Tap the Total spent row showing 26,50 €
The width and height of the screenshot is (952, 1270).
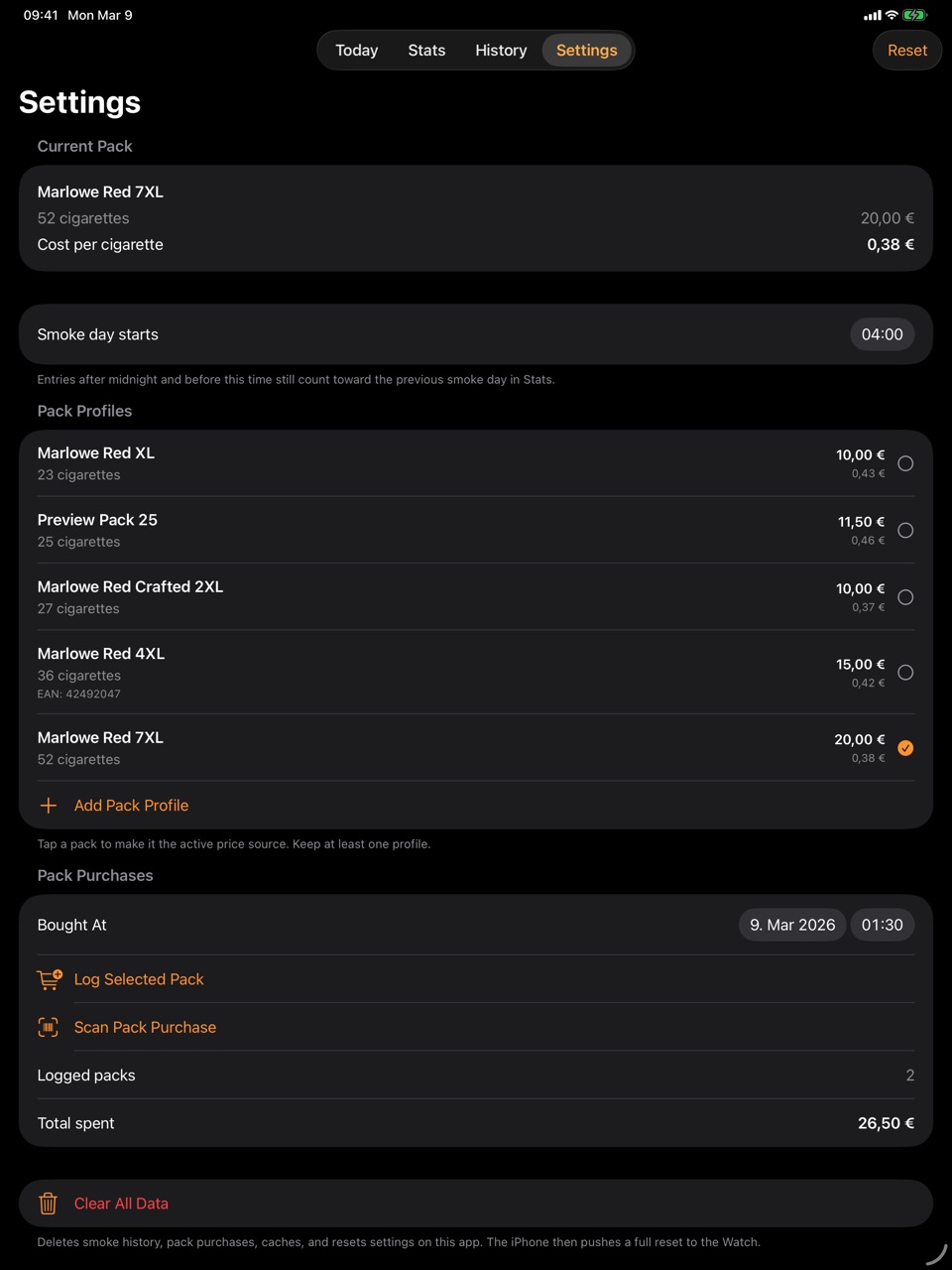click(476, 1122)
